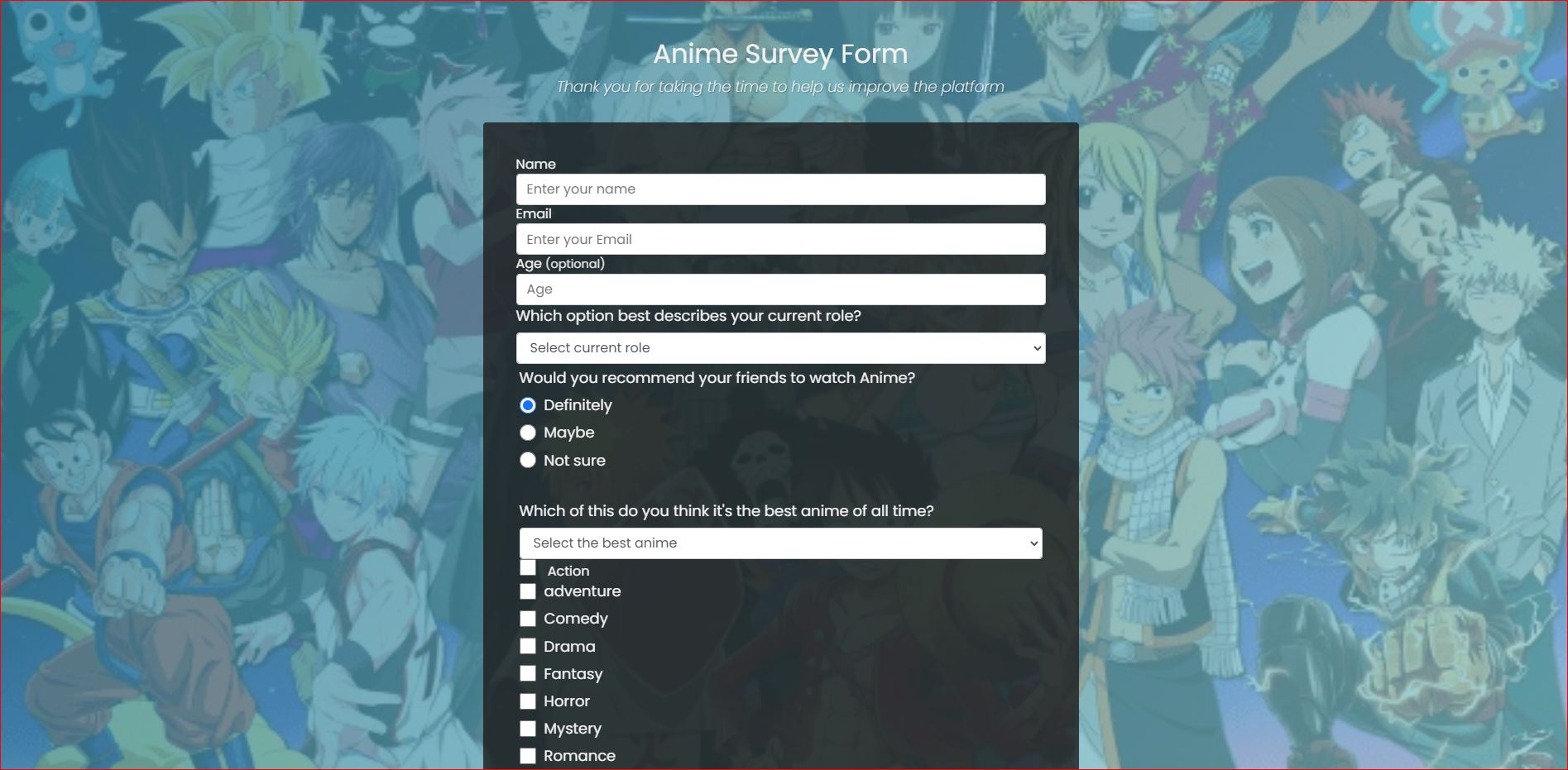Click the Thank you subtitle text
Image resolution: width=1568 pixels, height=770 pixels.
click(780, 87)
